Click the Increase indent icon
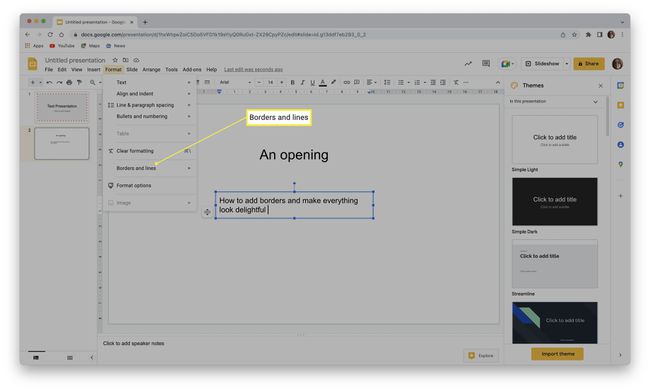This screenshot has height=391, width=650. pyautogui.click(x=443, y=83)
